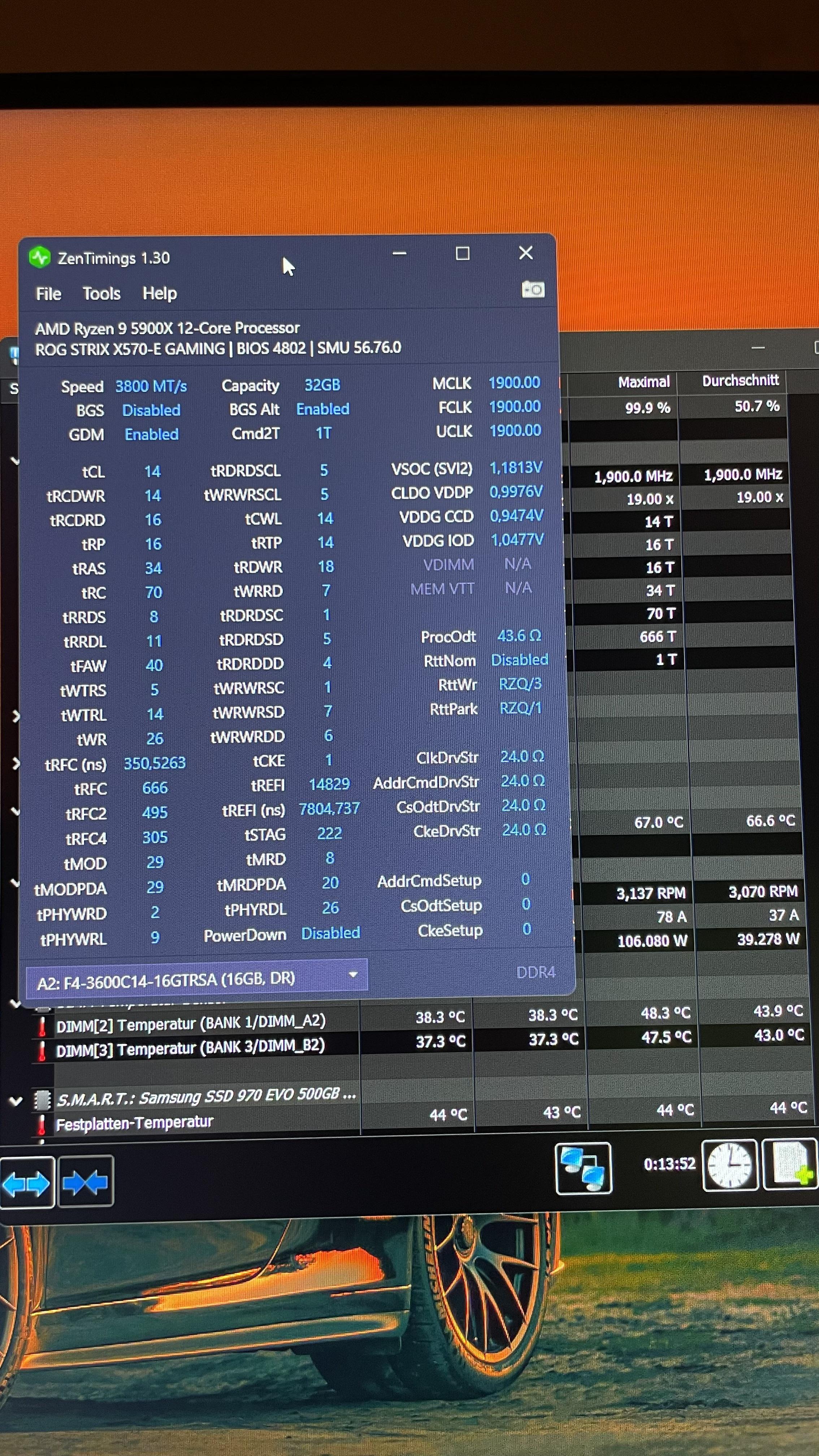Click the ClkDrvStr value 24.0 Ω

[522, 756]
